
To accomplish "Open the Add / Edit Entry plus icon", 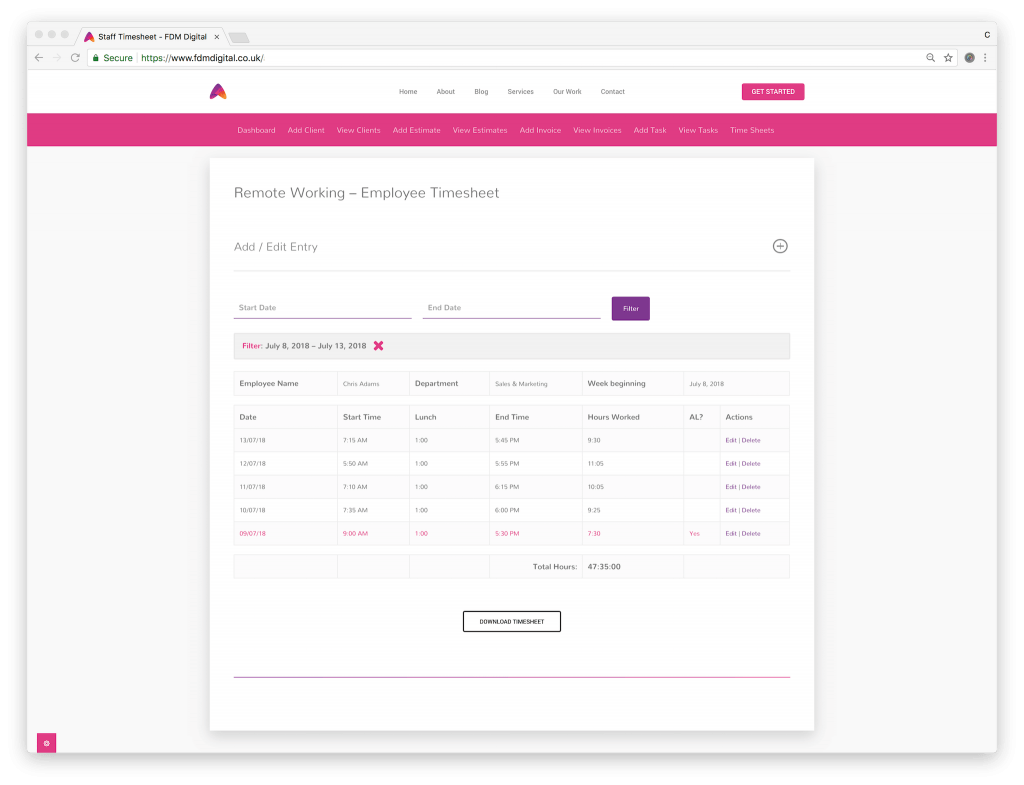I will click(780, 245).
